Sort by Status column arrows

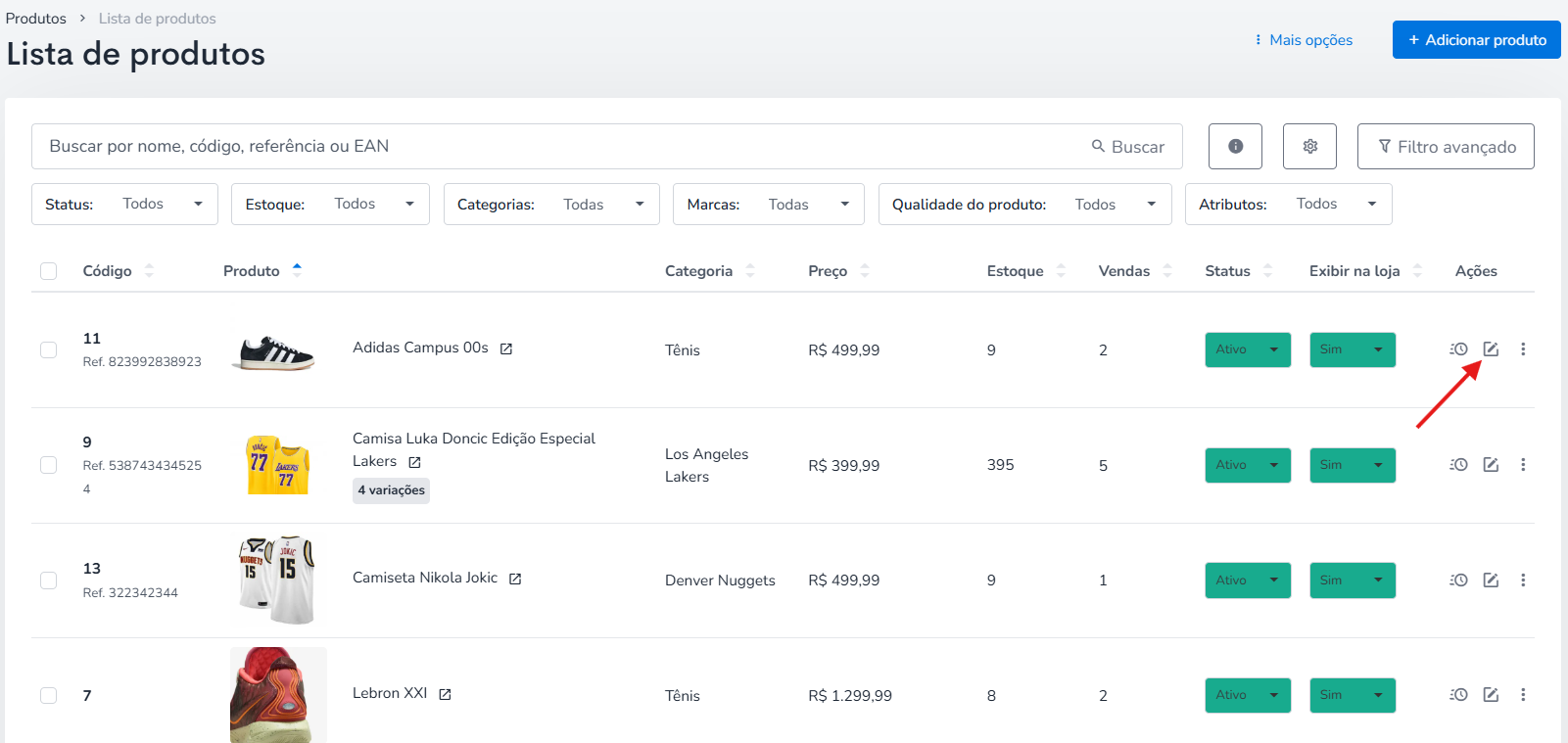pyautogui.click(x=1267, y=271)
